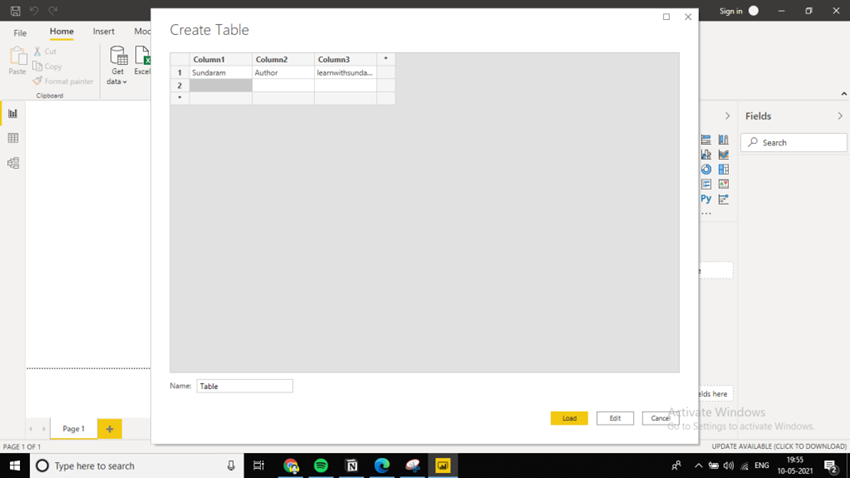Close the Create Table dialog
The width and height of the screenshot is (850, 478).
(x=688, y=17)
